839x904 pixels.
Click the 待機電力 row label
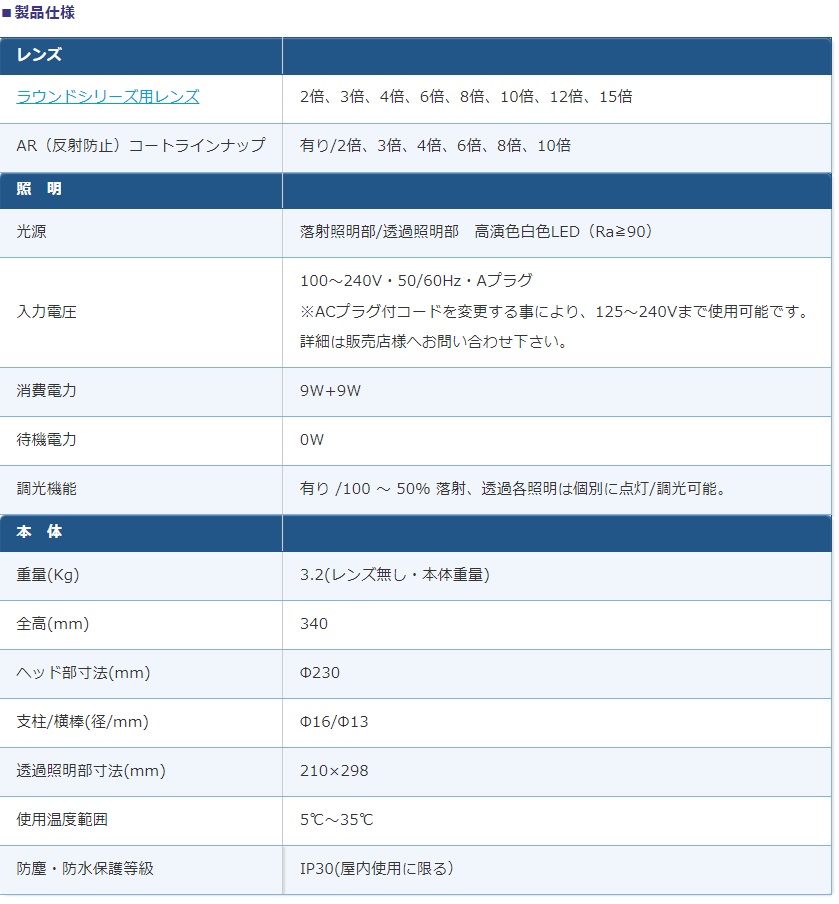point(46,440)
